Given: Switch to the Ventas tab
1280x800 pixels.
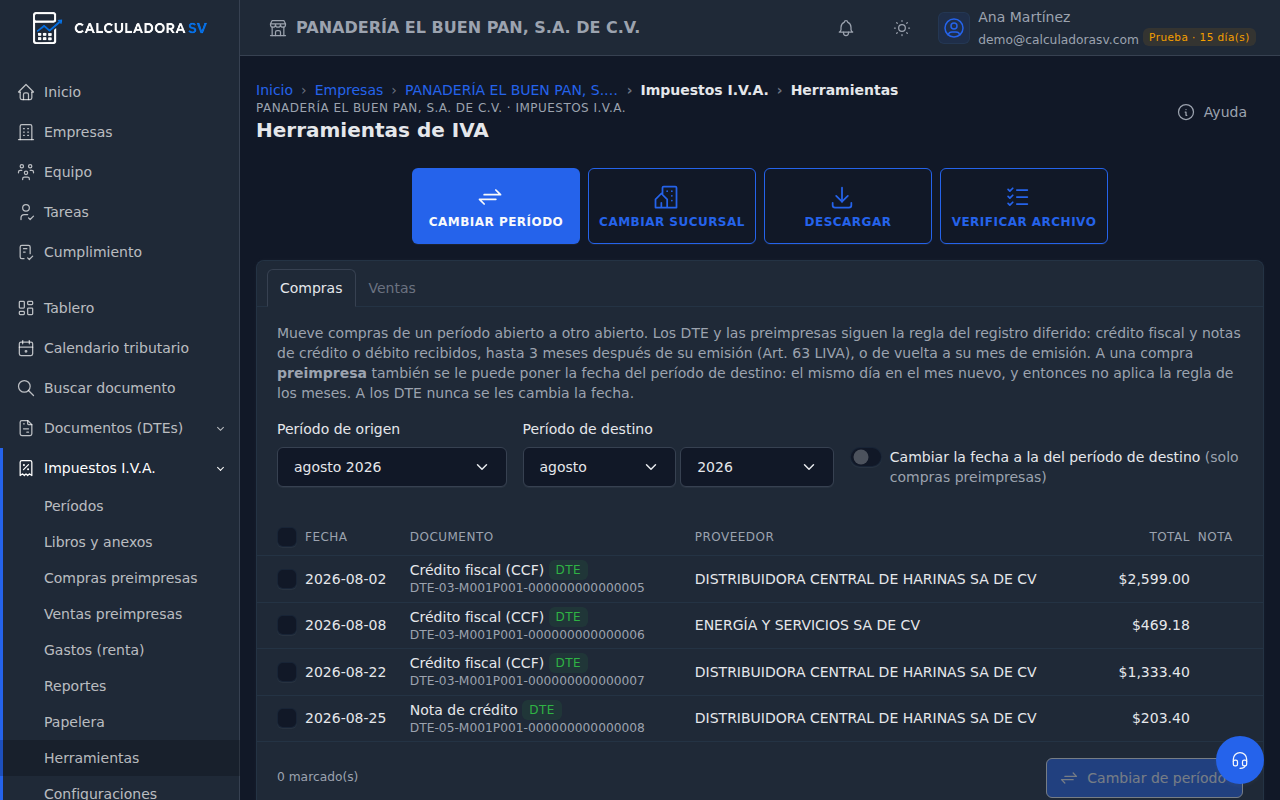Looking at the screenshot, I should coord(392,288).
